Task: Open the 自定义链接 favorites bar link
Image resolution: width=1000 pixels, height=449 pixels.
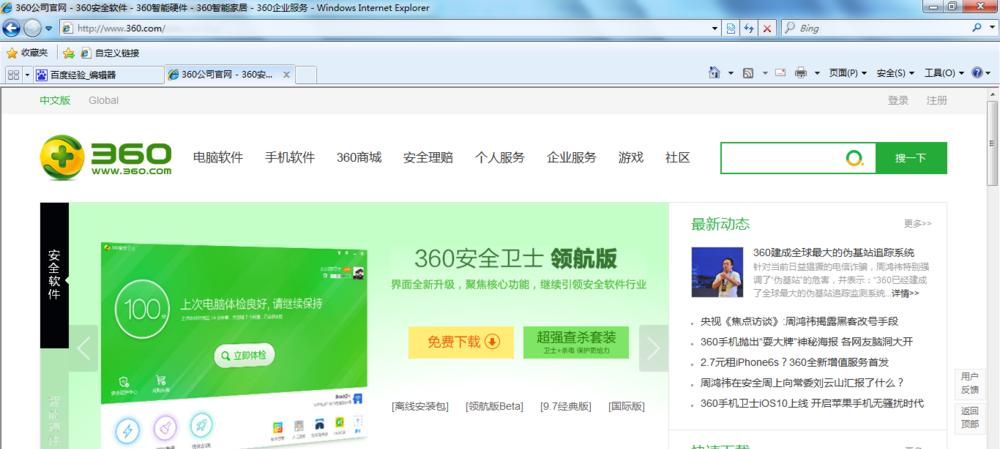Action: (x=110, y=53)
